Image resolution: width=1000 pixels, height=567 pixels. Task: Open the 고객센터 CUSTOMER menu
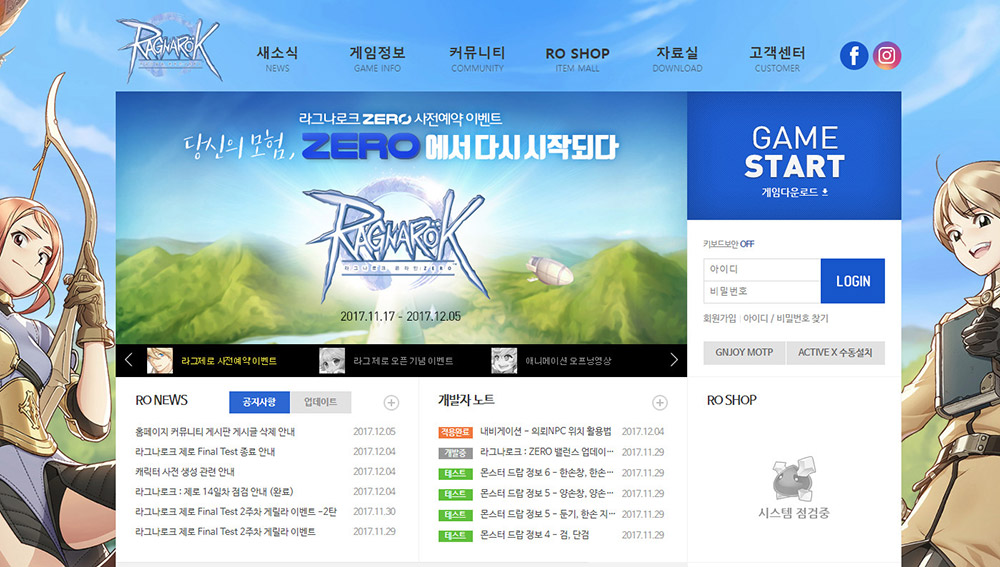[777, 59]
